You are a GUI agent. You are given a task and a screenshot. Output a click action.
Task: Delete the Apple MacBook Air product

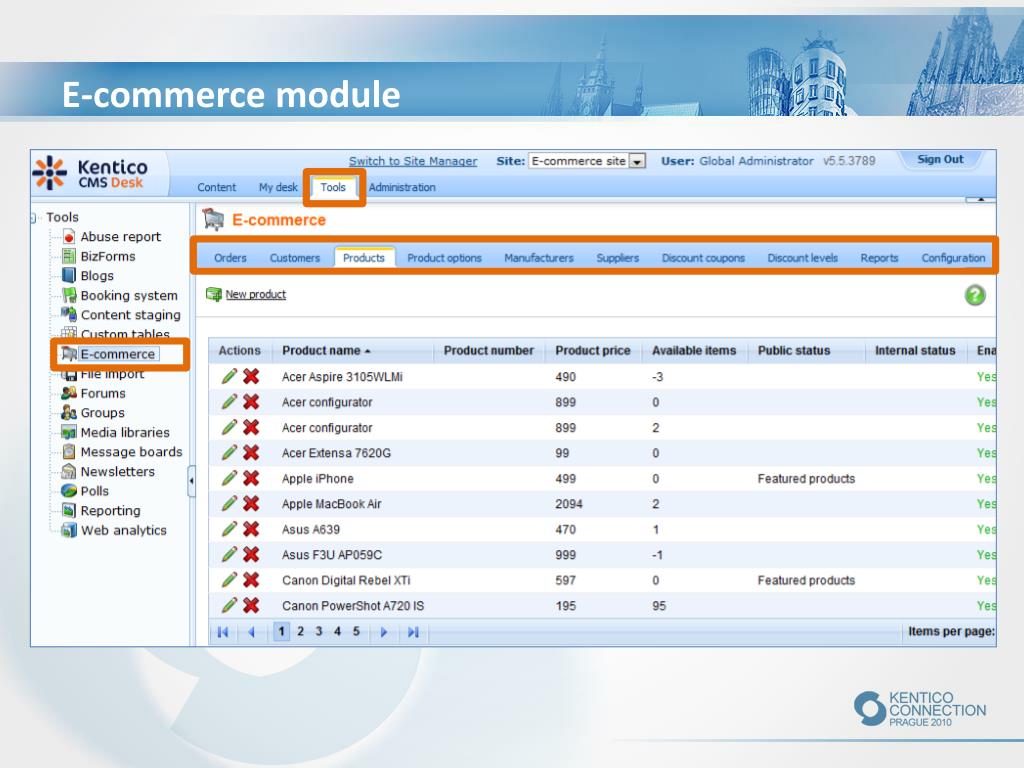251,504
